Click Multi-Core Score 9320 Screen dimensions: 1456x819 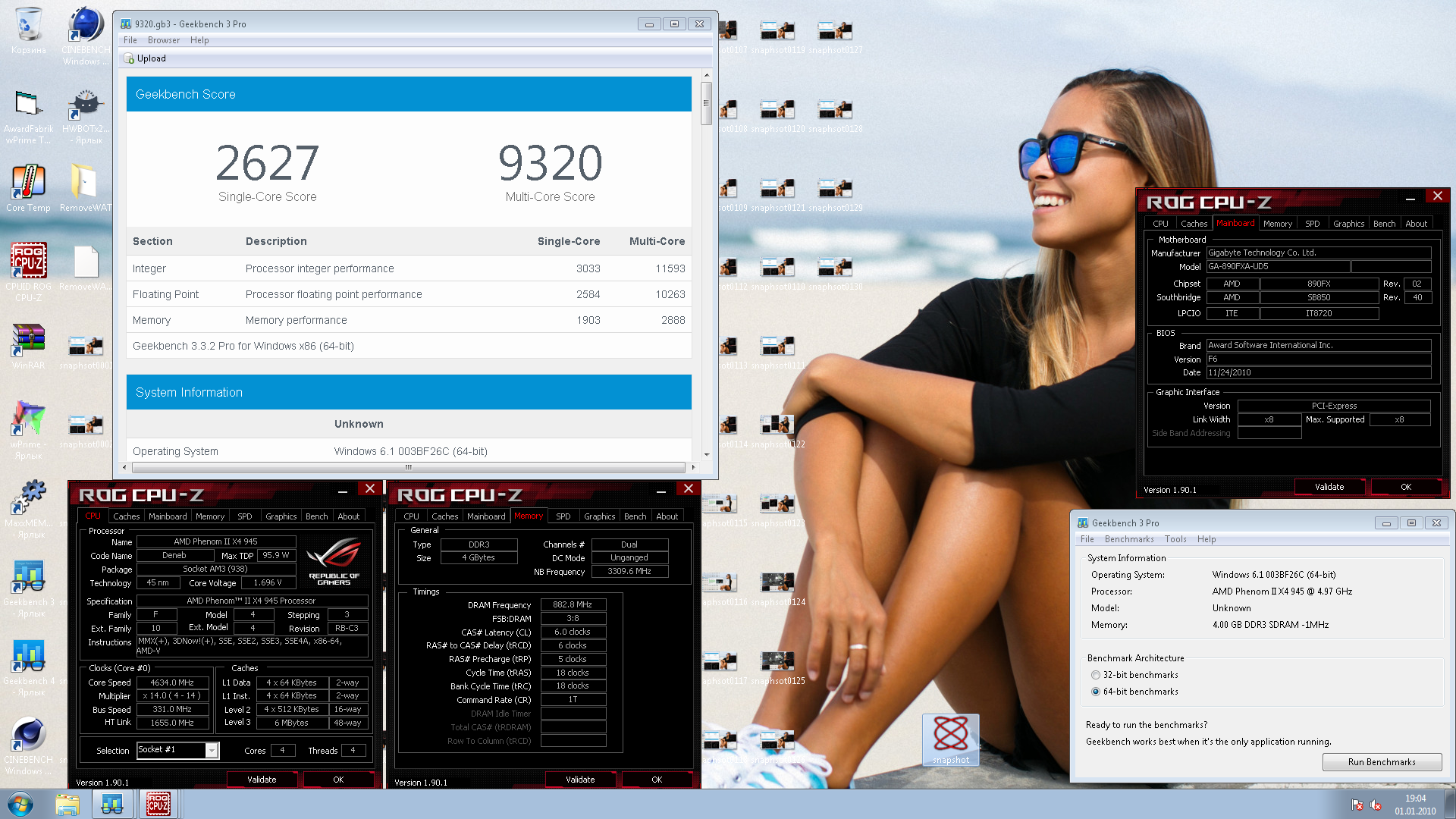coord(550,163)
